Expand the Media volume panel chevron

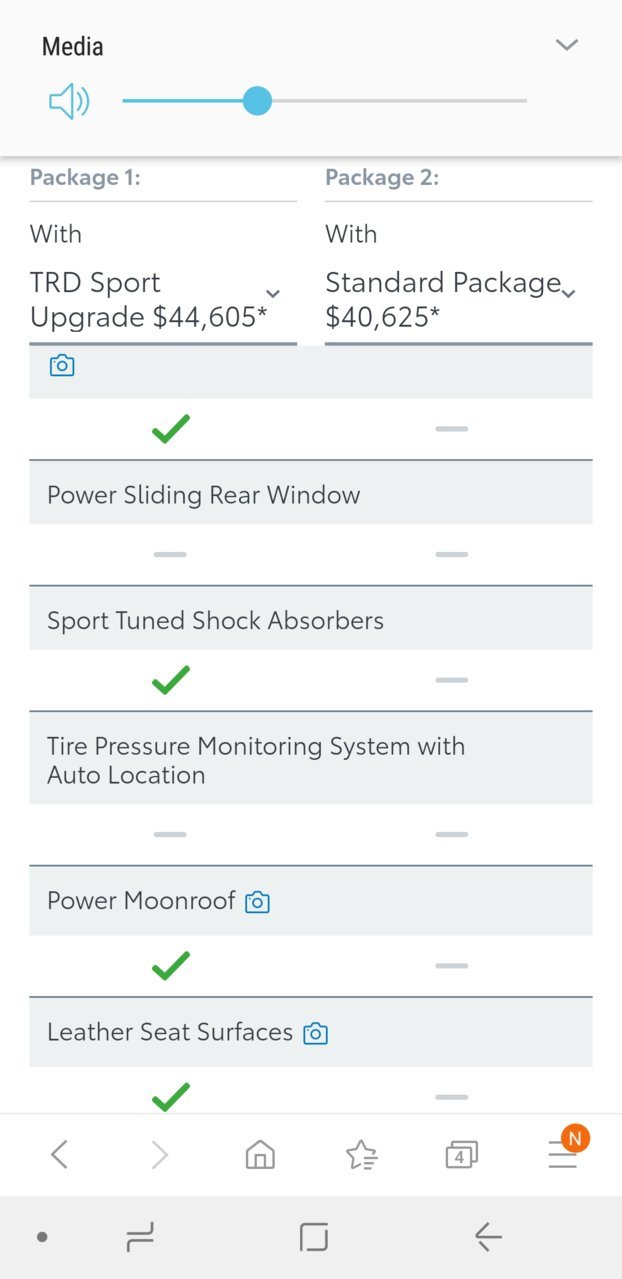[x=567, y=45]
